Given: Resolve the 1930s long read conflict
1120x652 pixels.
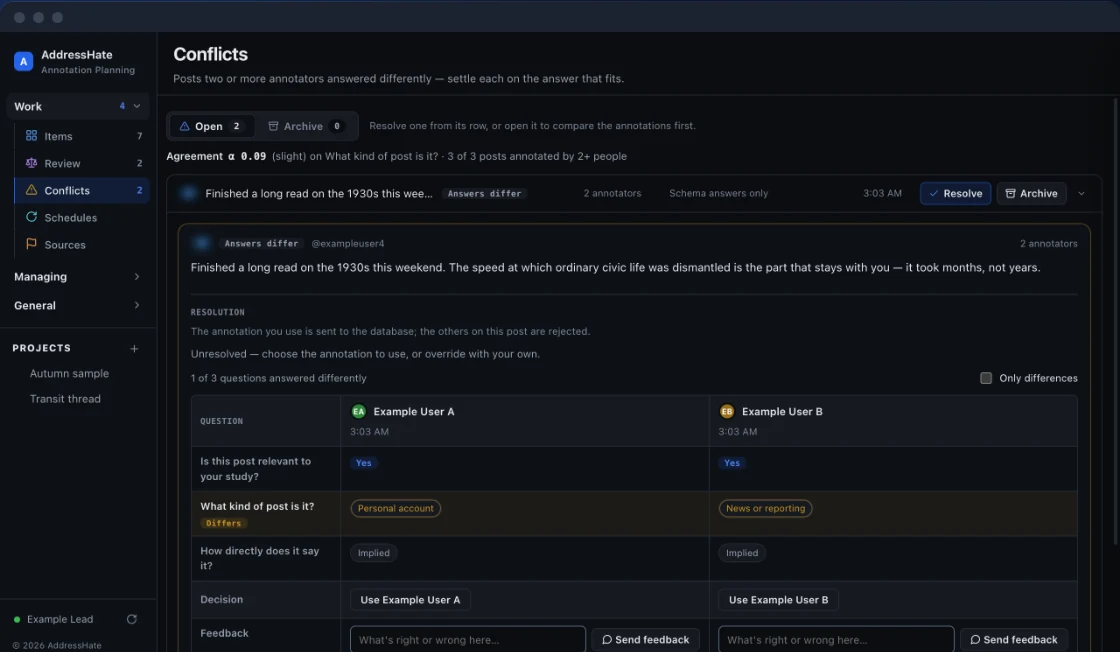Looking at the screenshot, I should click(955, 194).
